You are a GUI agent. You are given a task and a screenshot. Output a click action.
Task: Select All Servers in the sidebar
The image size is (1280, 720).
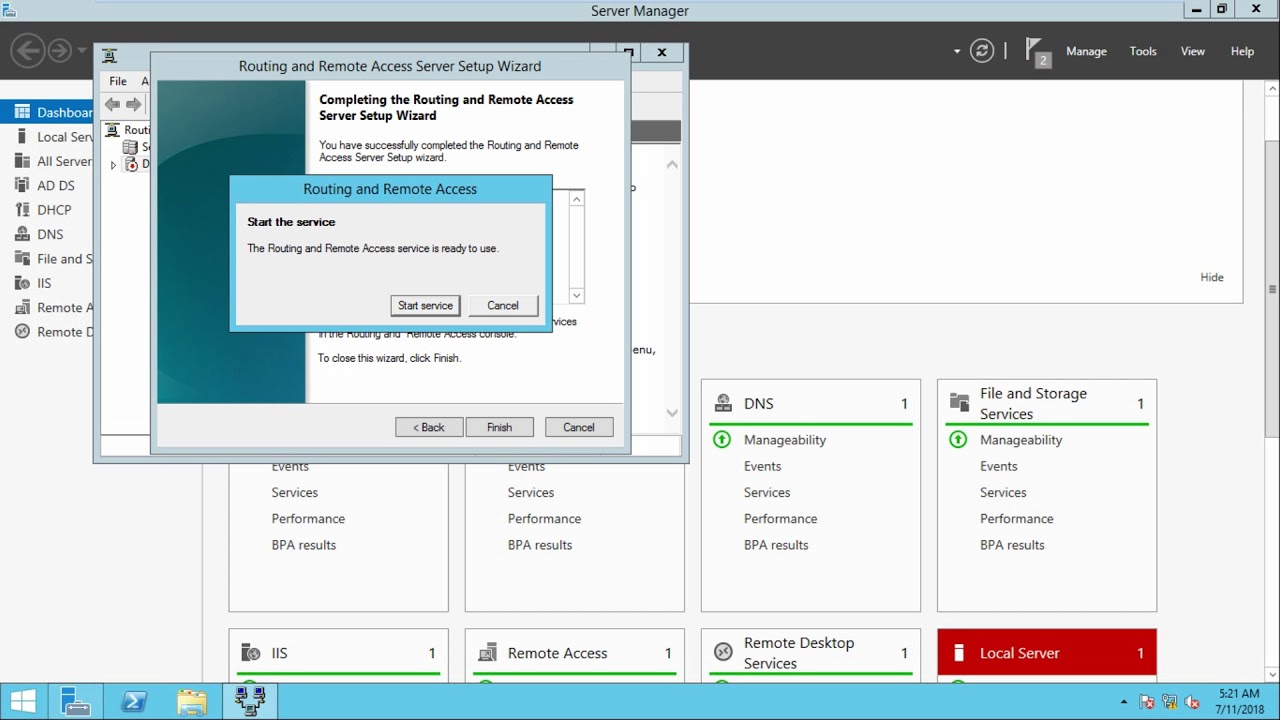pyautogui.click(x=53, y=161)
